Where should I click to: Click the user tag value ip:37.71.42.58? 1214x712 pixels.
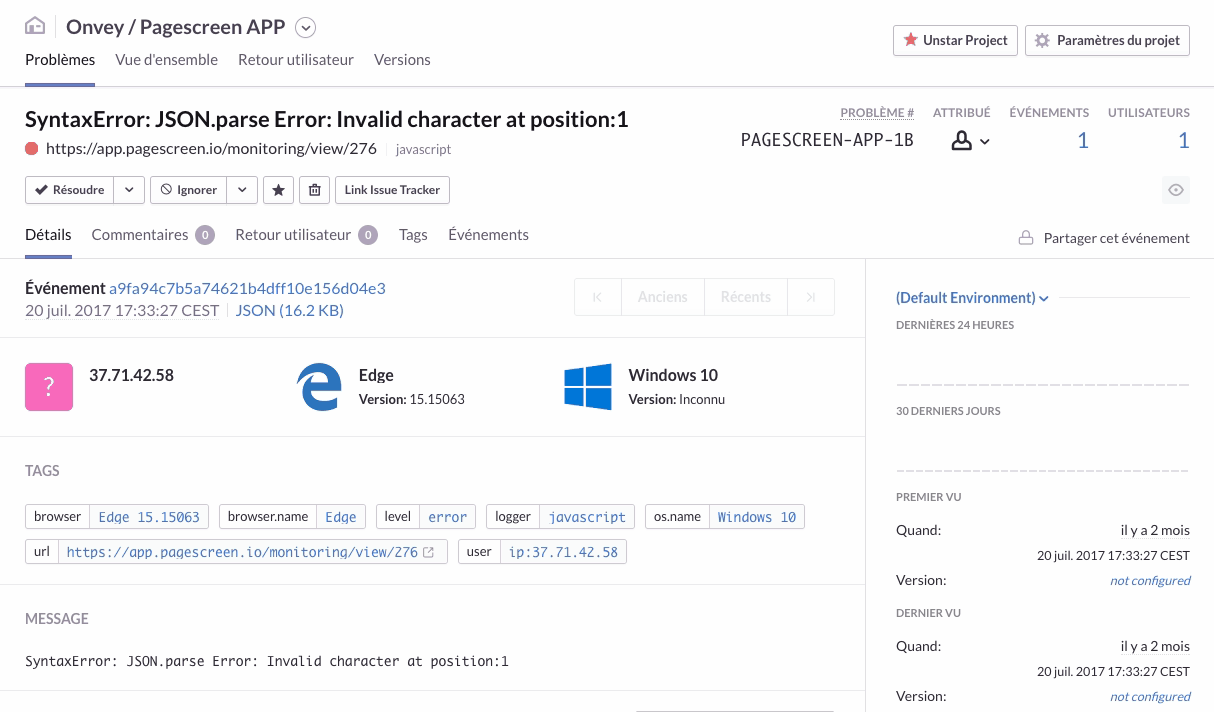click(x=563, y=552)
